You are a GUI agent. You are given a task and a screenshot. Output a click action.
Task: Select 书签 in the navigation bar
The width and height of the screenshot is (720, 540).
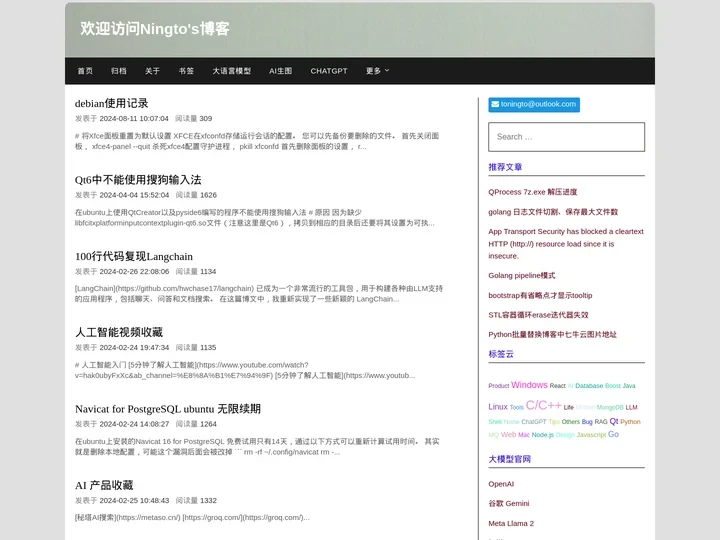186,71
